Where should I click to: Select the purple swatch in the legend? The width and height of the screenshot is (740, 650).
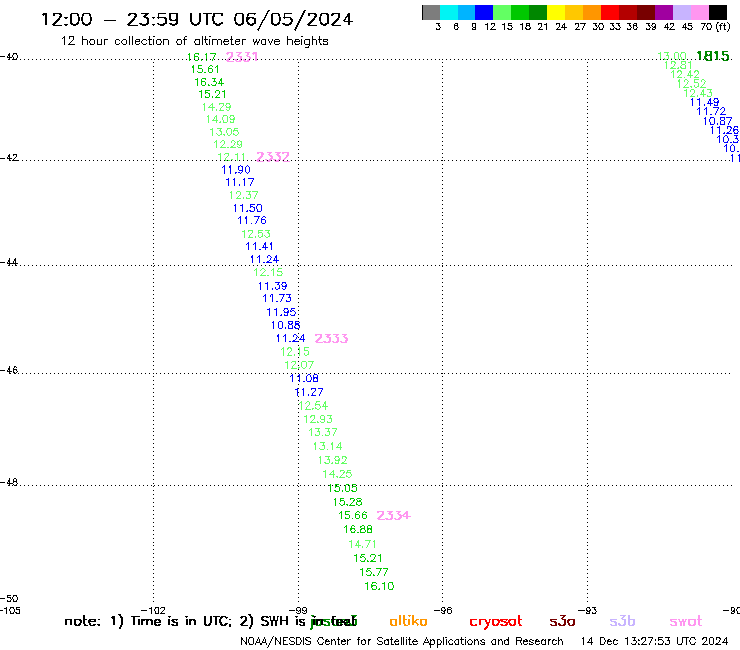click(664, 12)
